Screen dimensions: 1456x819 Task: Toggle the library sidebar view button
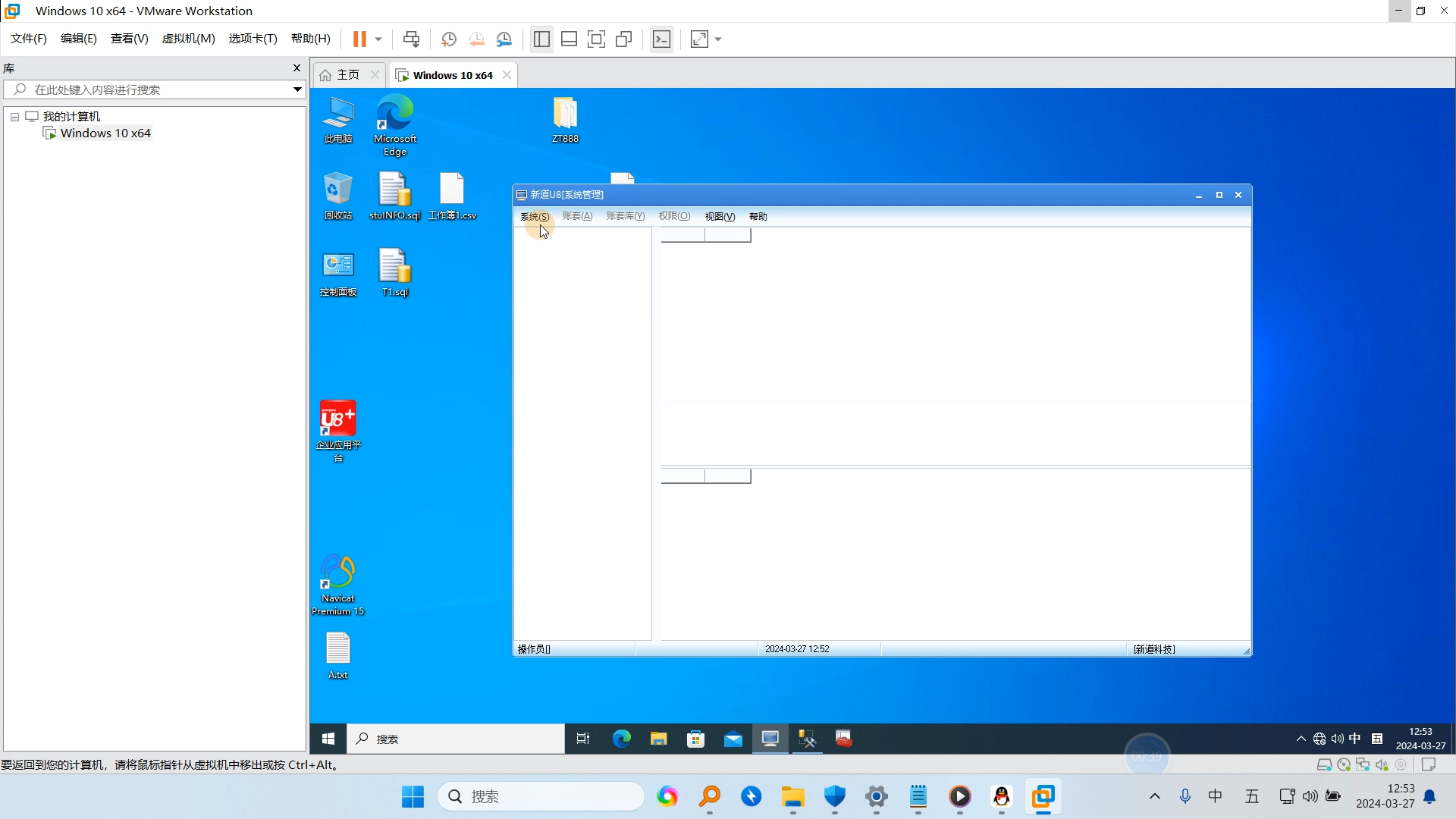pyautogui.click(x=541, y=39)
